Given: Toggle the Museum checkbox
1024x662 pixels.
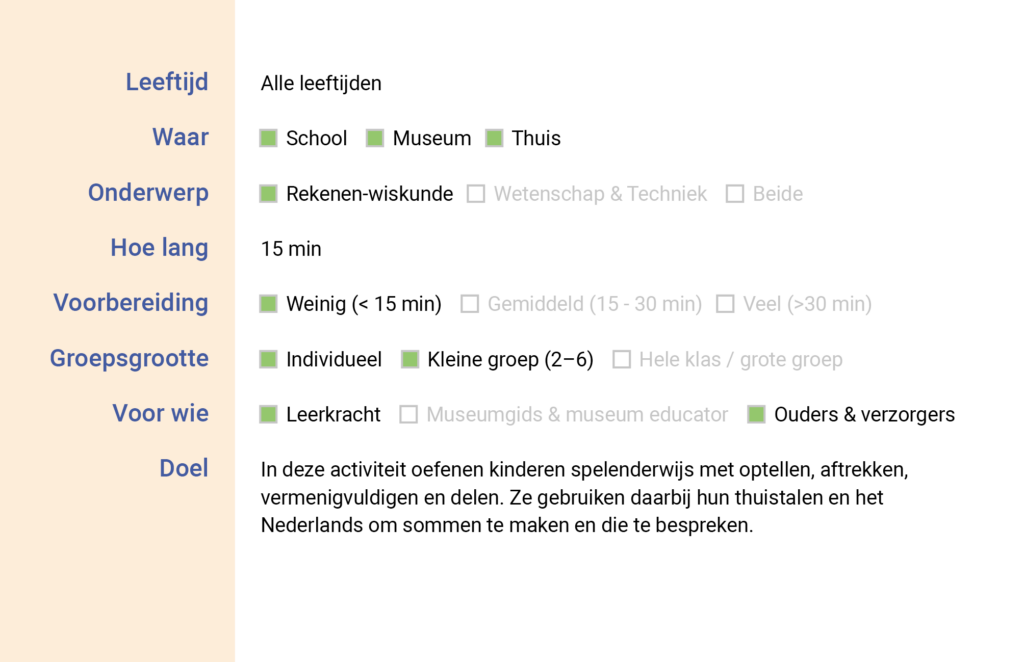Looking at the screenshot, I should click(x=375, y=139).
